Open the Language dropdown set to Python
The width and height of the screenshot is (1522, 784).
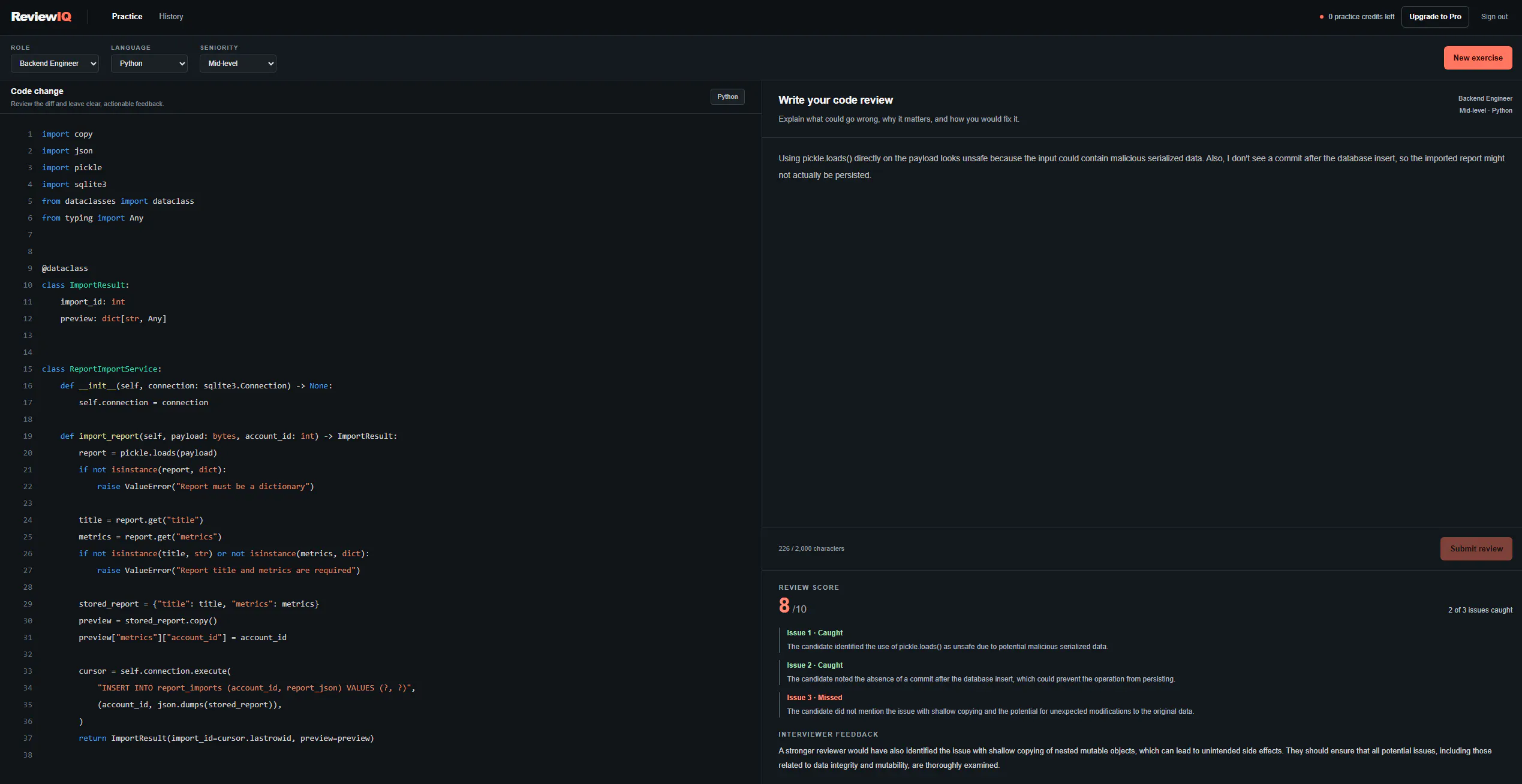pyautogui.click(x=149, y=64)
